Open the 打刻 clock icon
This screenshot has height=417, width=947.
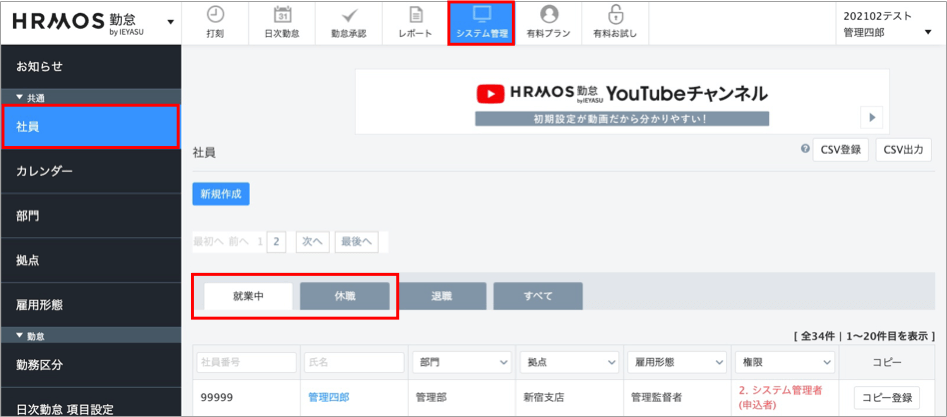coord(215,15)
